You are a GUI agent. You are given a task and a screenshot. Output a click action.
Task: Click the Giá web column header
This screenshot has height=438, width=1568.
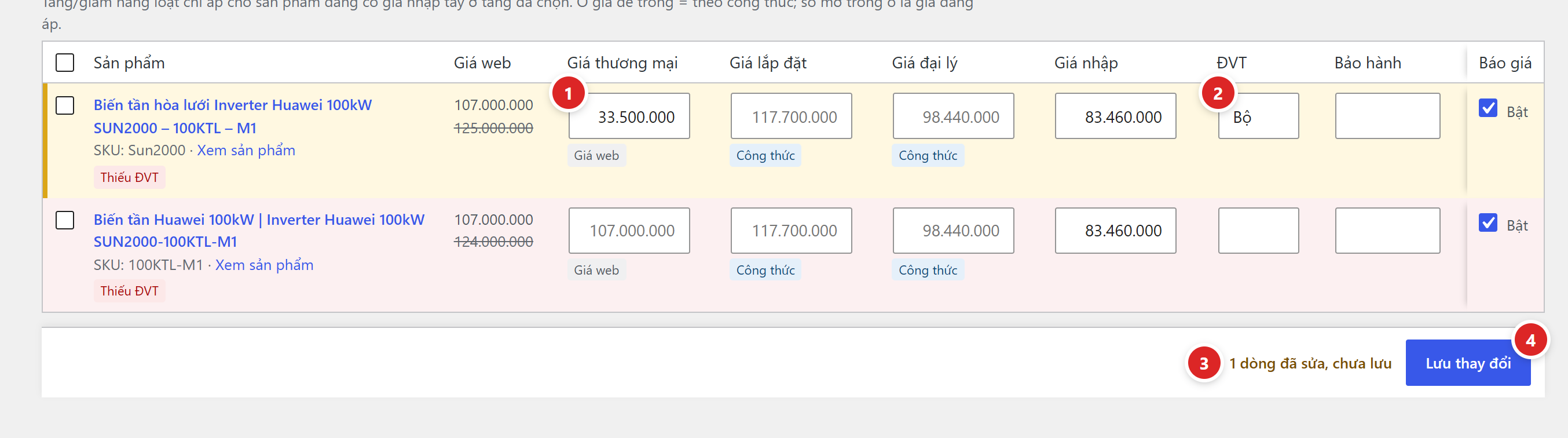point(482,63)
